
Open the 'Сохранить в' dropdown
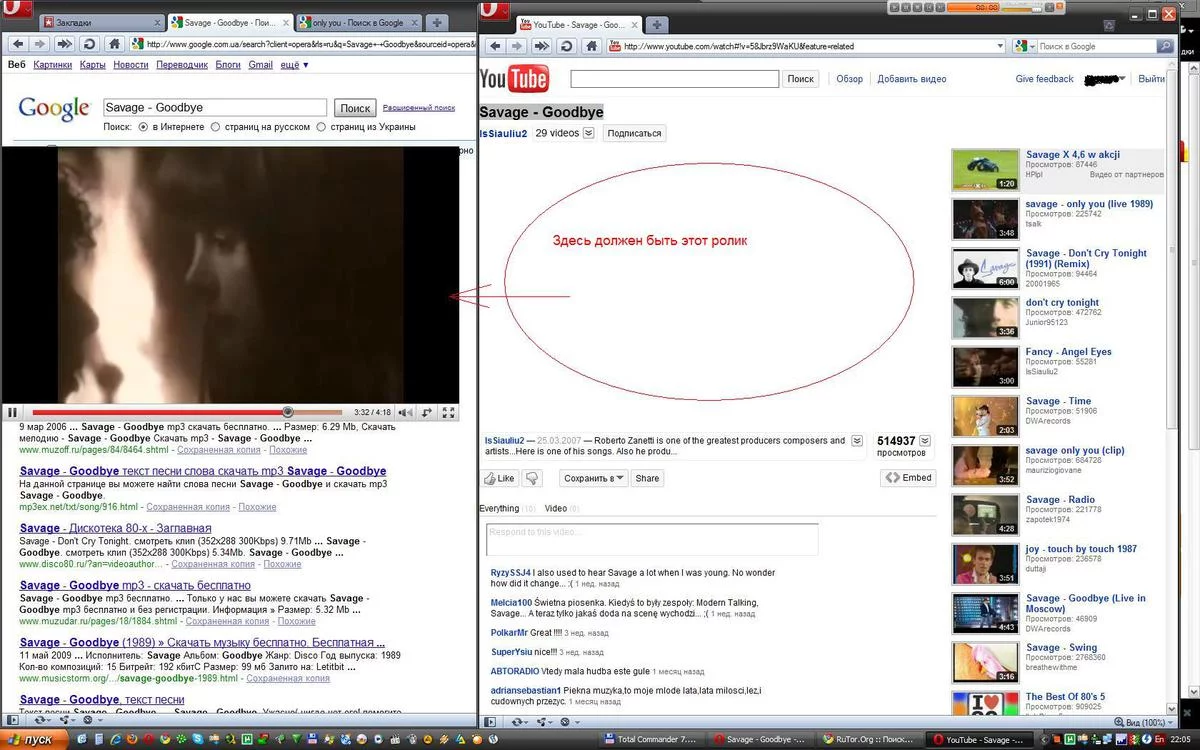594,478
